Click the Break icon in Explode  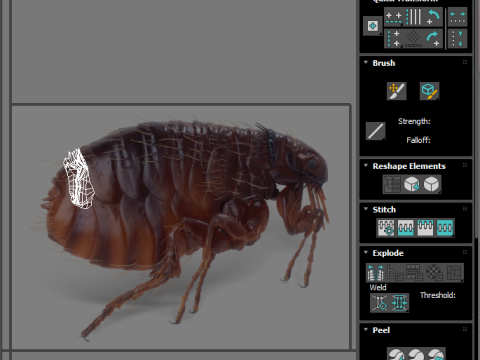[x=375, y=273]
